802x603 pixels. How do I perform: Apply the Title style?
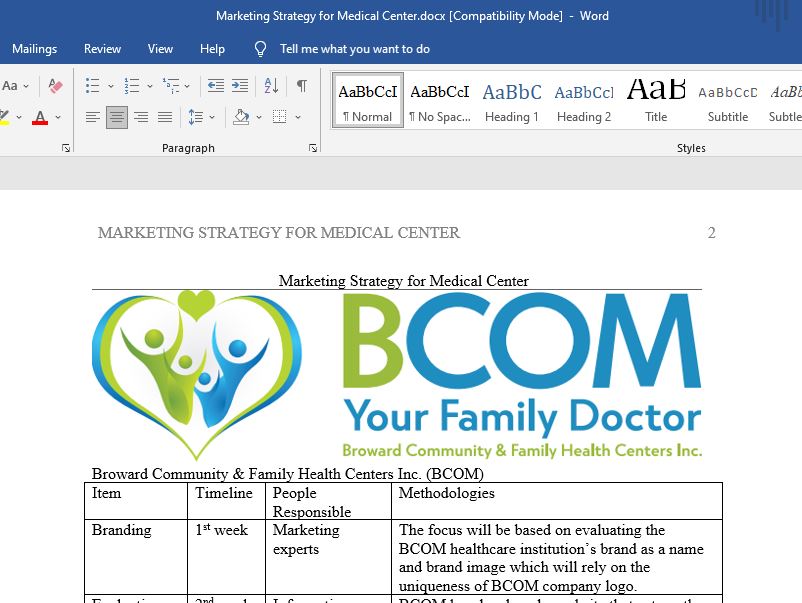(x=656, y=101)
